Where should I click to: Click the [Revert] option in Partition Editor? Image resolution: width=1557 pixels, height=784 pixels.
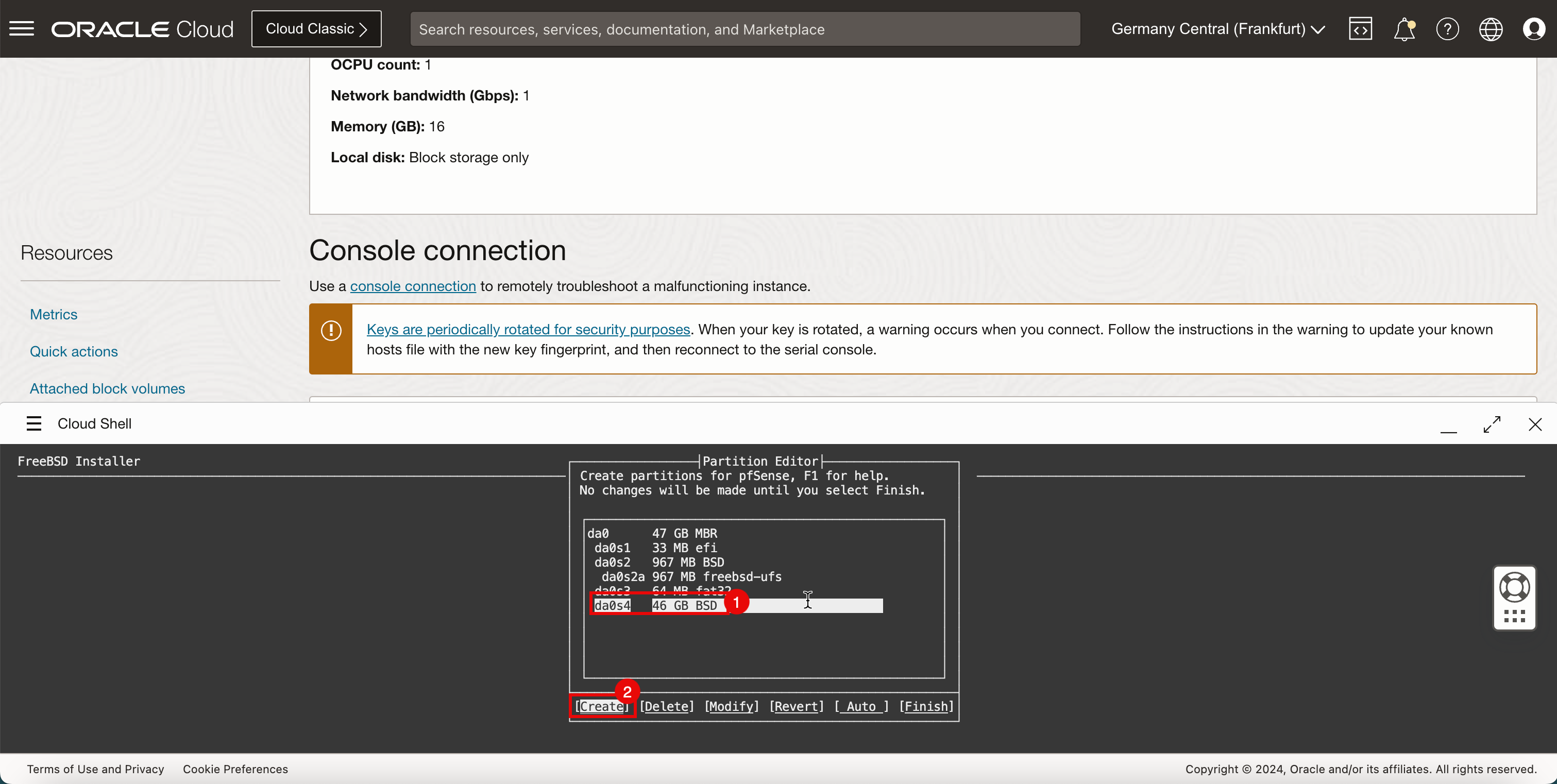click(x=796, y=706)
